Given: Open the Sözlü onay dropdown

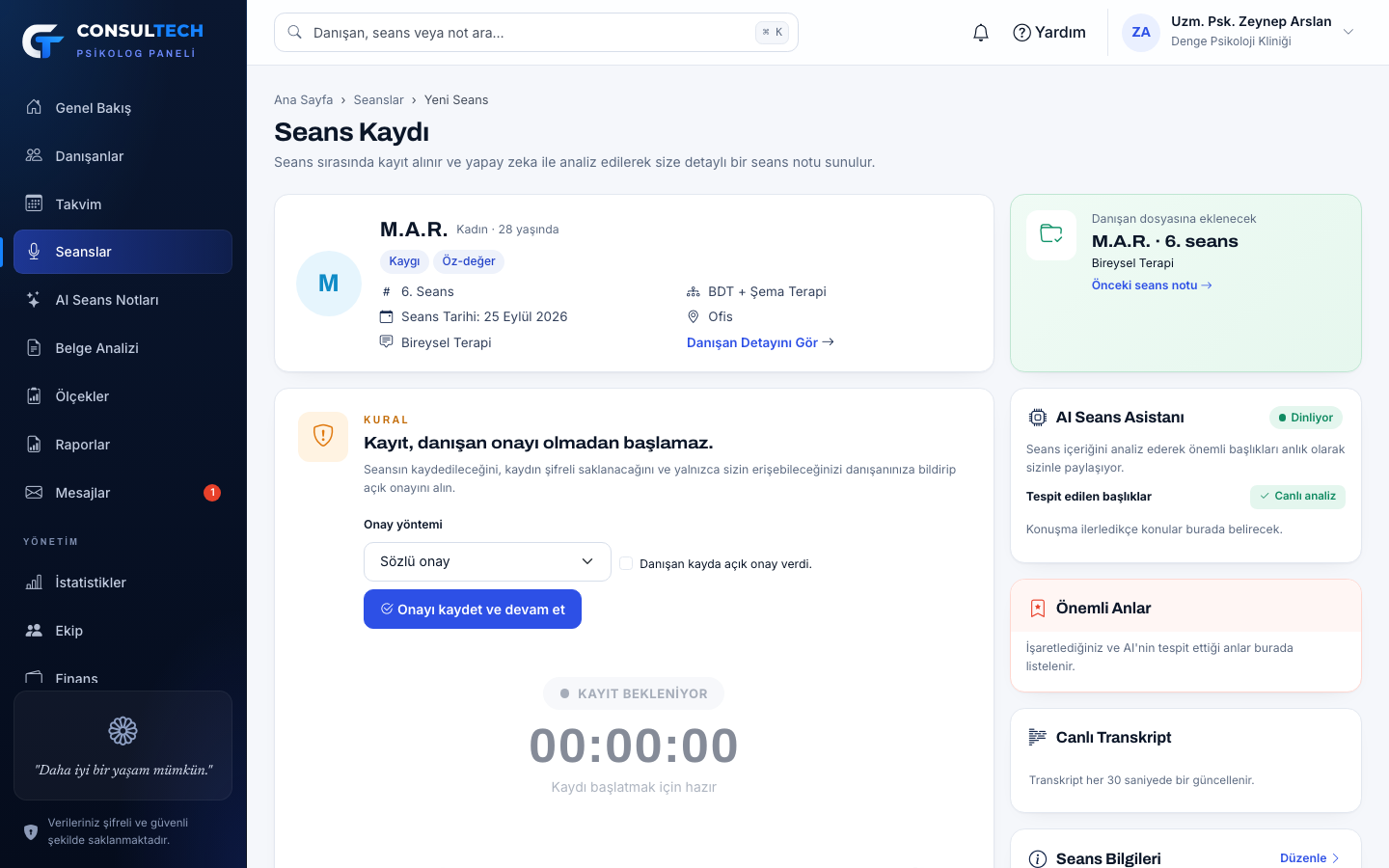Looking at the screenshot, I should pos(487,562).
